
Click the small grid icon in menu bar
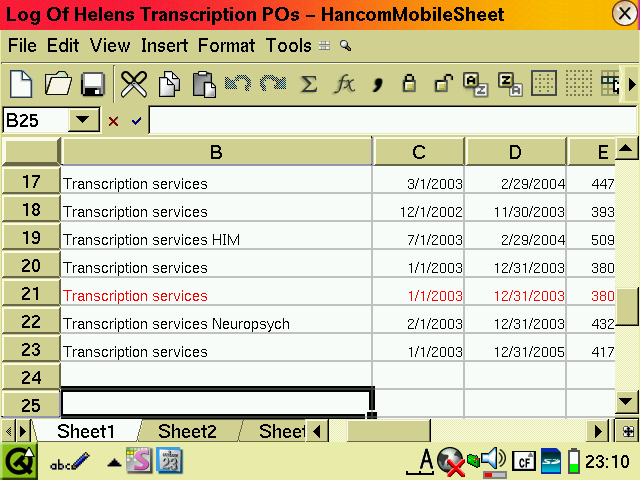(324, 46)
